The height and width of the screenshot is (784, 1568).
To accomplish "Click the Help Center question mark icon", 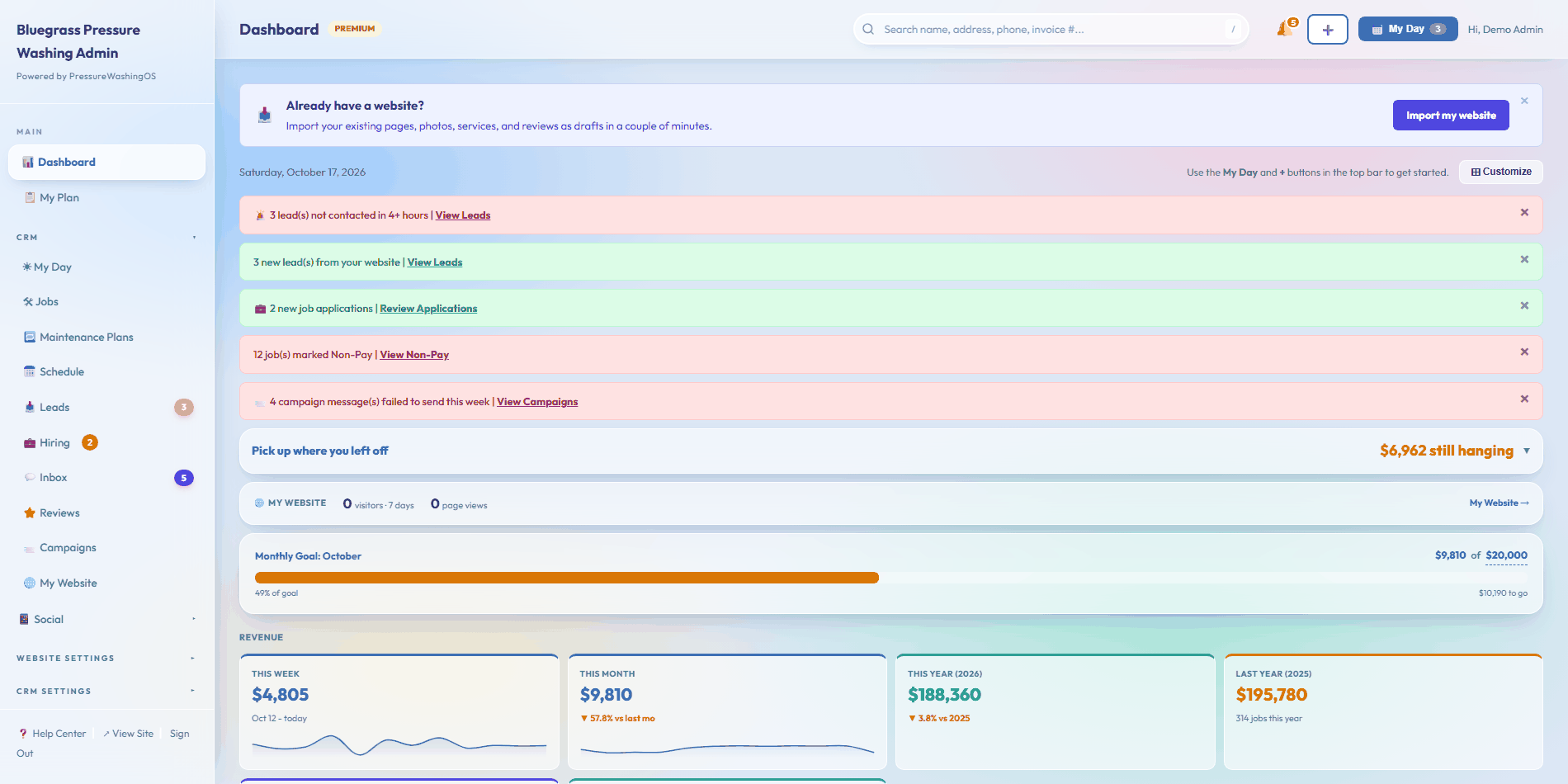I will click(x=23, y=734).
